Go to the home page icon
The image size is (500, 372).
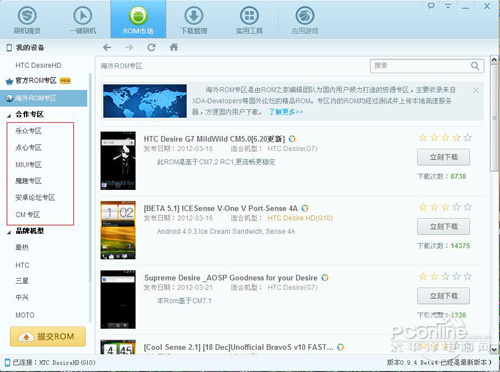point(174,47)
